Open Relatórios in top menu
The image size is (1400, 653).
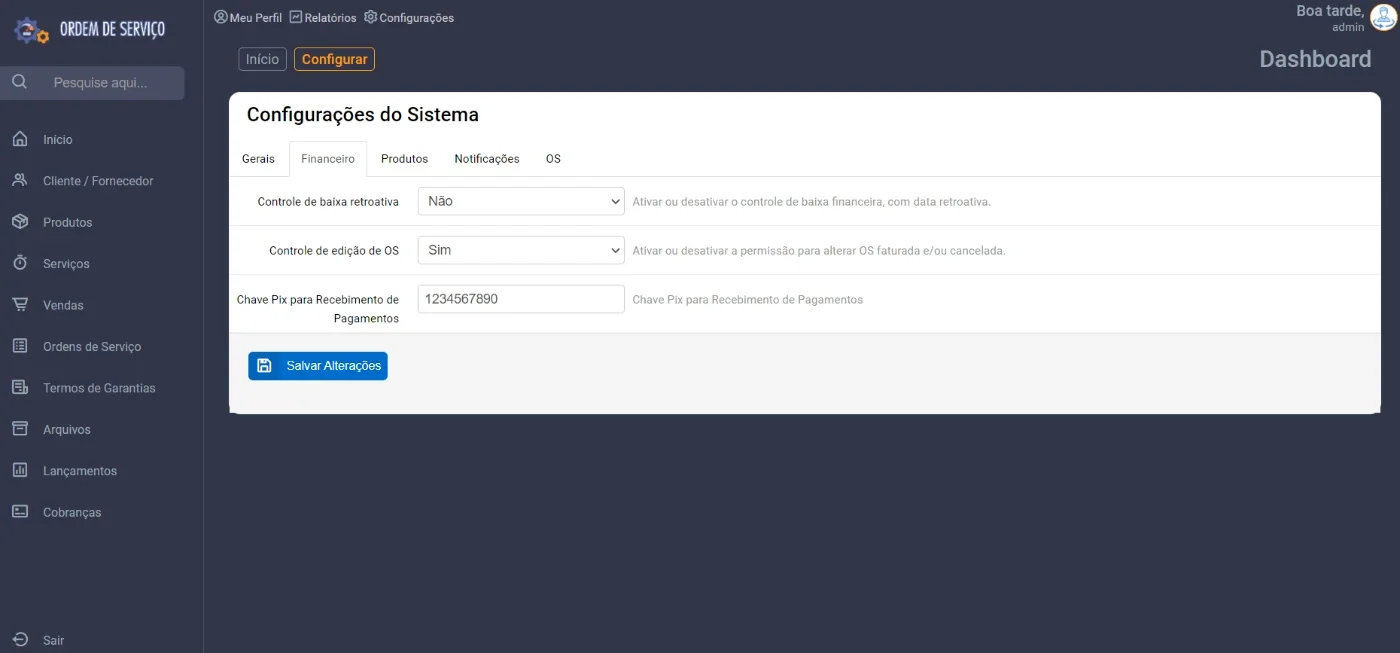tap(323, 18)
